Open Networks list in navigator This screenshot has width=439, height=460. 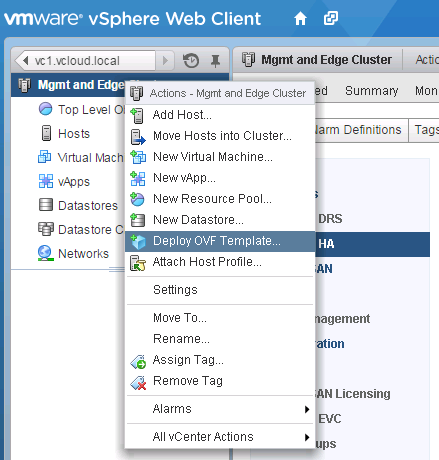click(83, 254)
